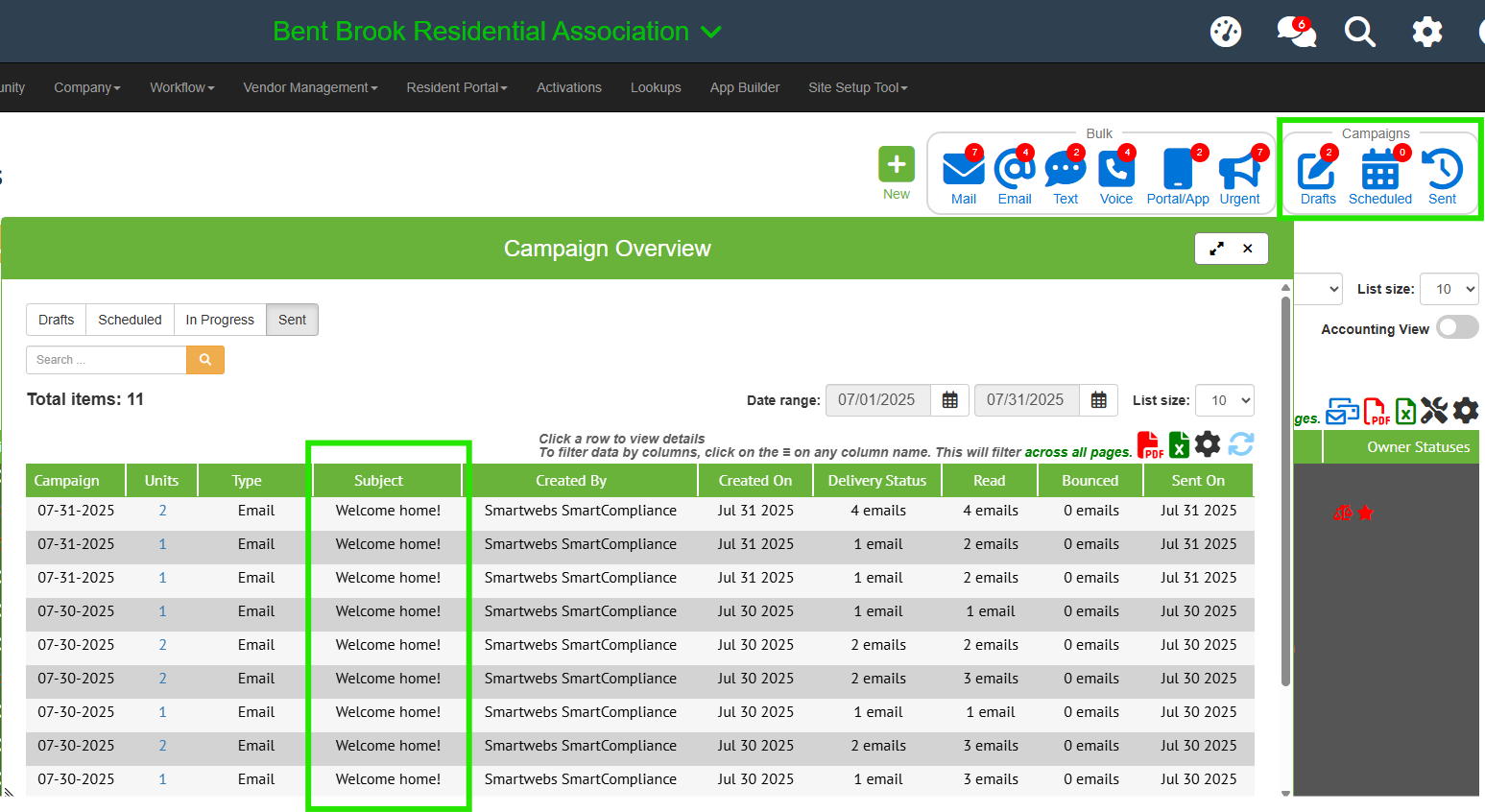Expand the Vendor Management menu
The width and height of the screenshot is (1485, 812).
pyautogui.click(x=310, y=87)
